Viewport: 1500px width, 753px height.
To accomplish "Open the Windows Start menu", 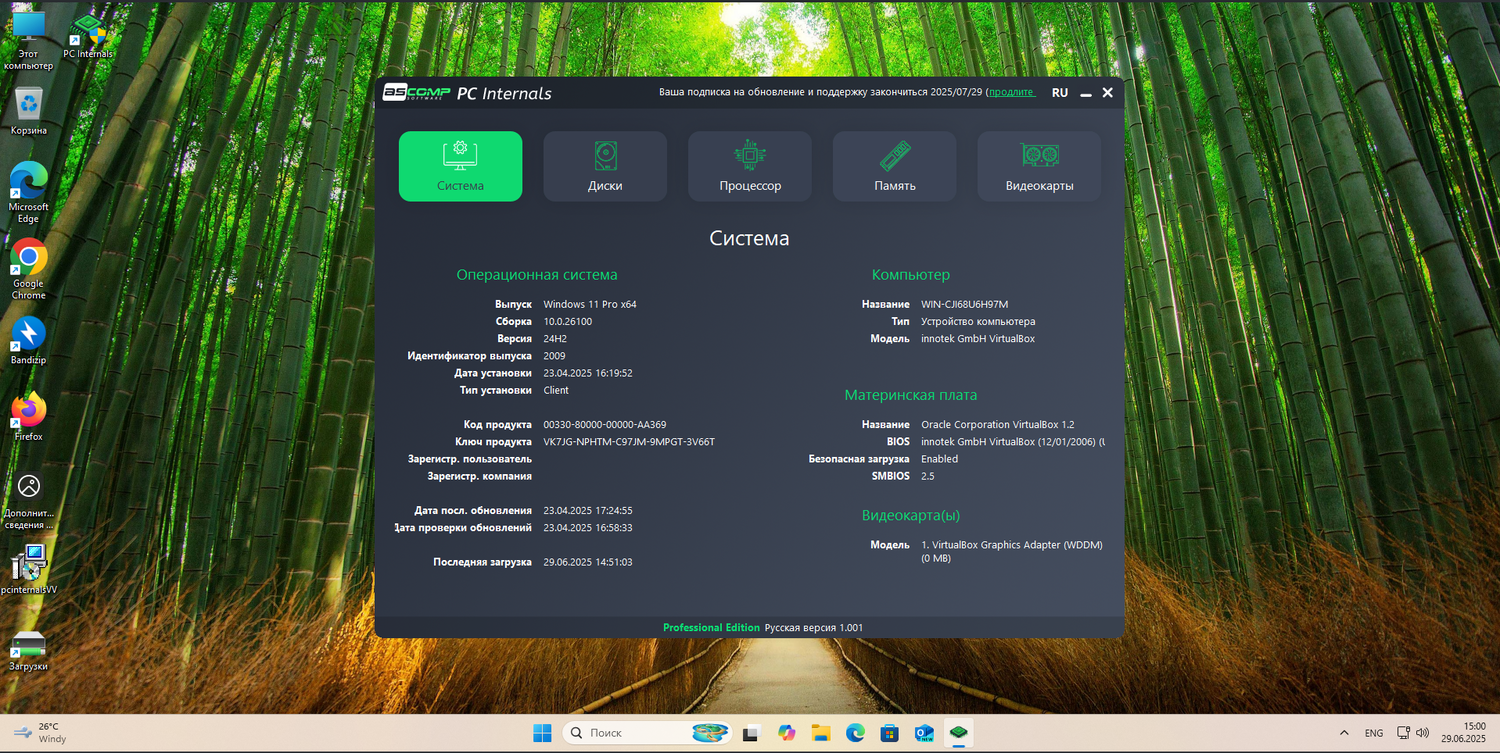I will 542,733.
